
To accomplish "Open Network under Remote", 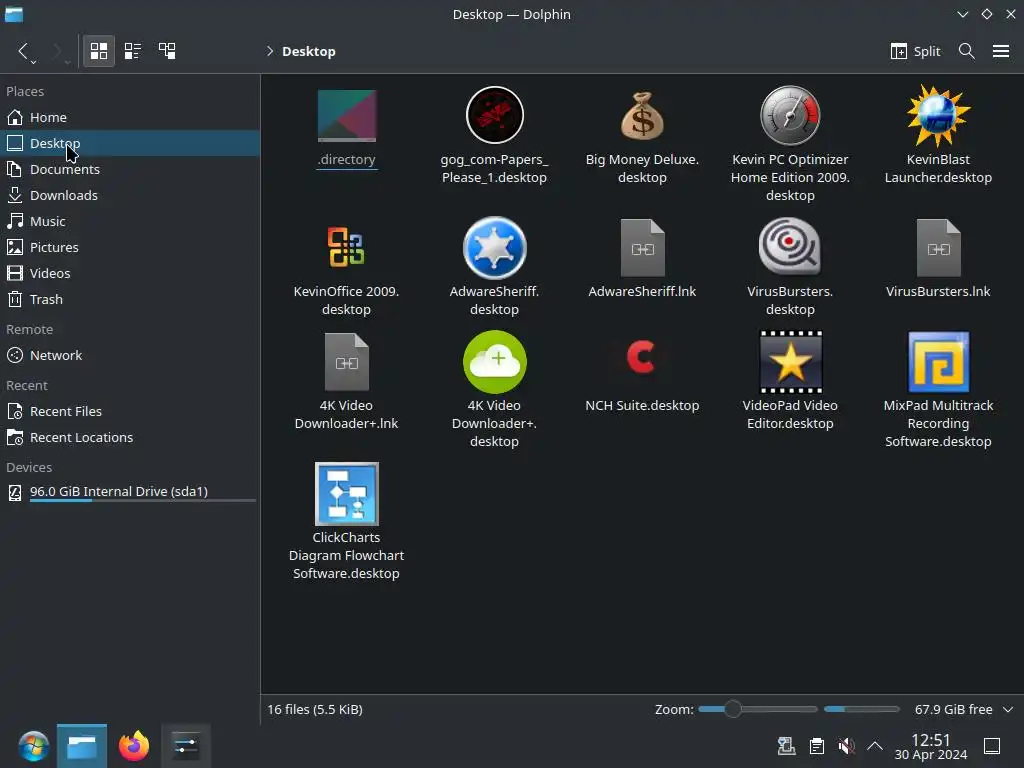I will (130, 355).
